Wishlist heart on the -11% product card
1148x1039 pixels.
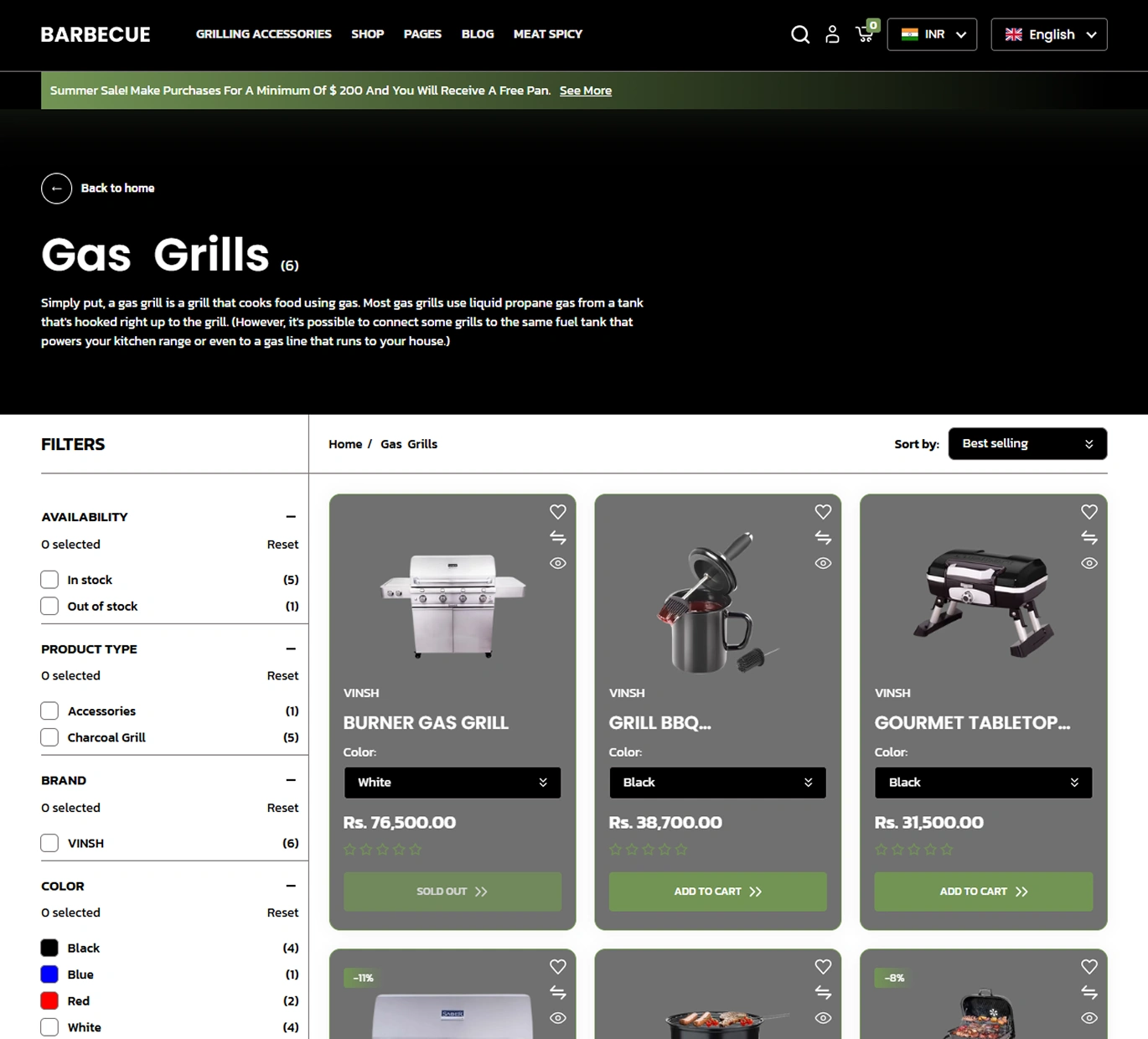[558, 967]
